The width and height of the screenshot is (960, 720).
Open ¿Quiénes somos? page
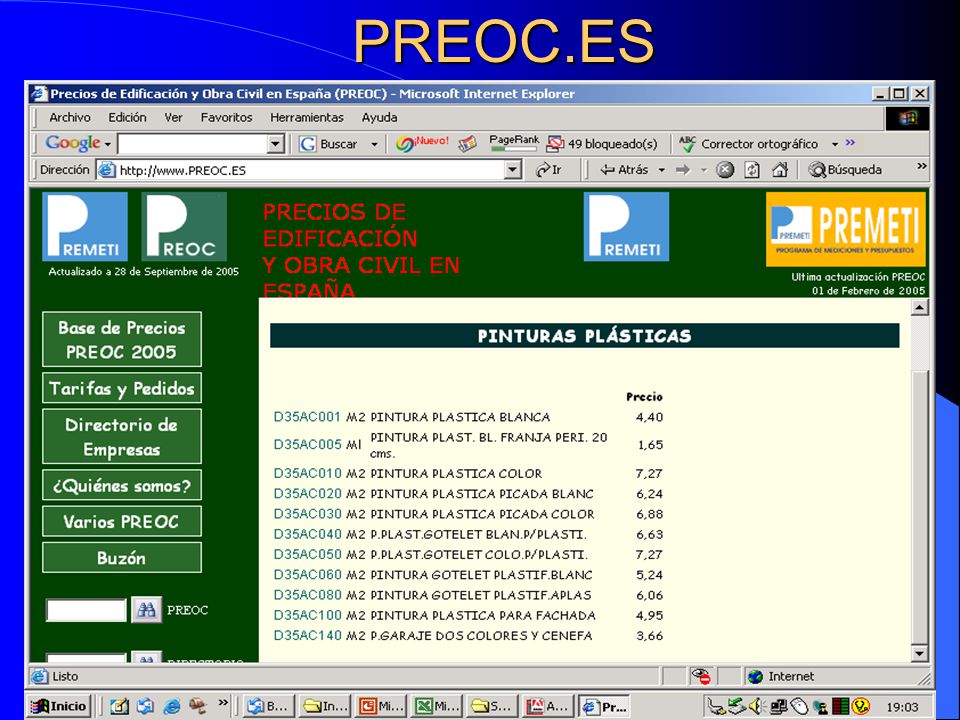(122, 486)
